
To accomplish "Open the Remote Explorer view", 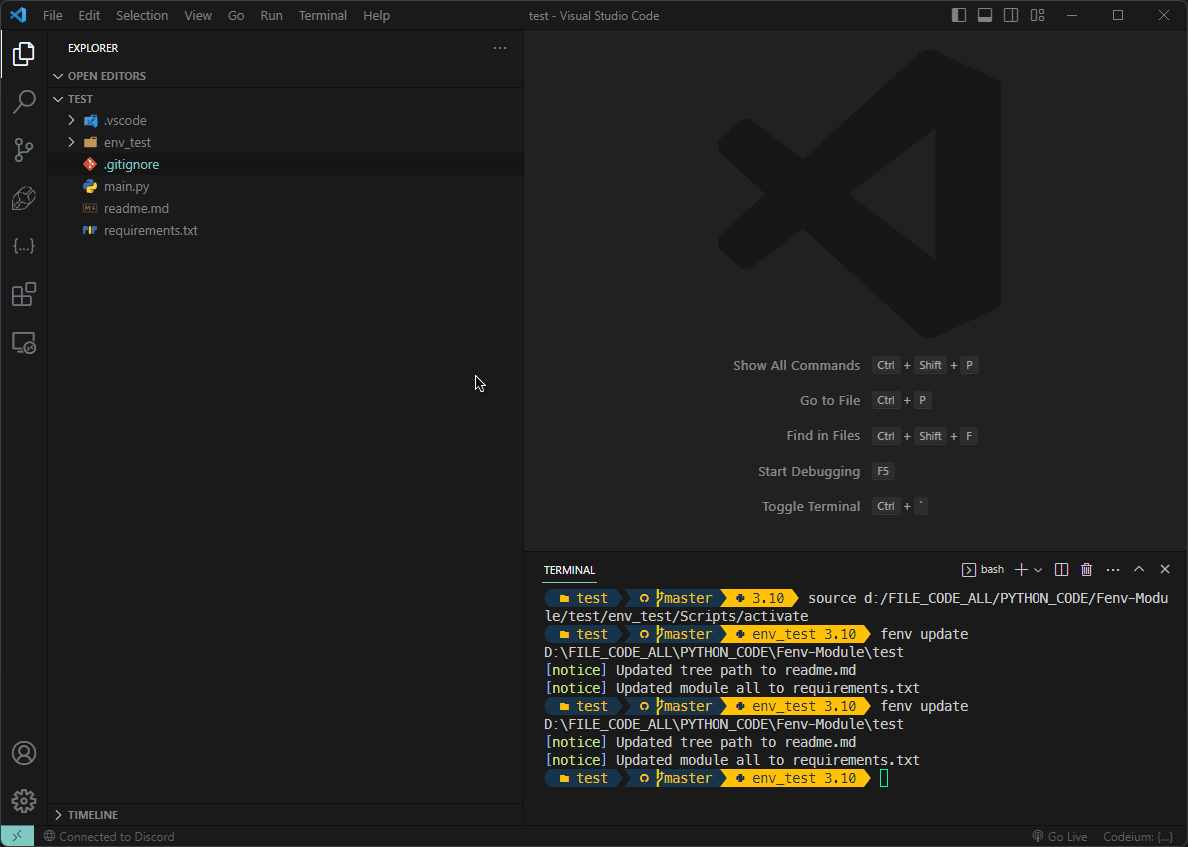I will 23,343.
